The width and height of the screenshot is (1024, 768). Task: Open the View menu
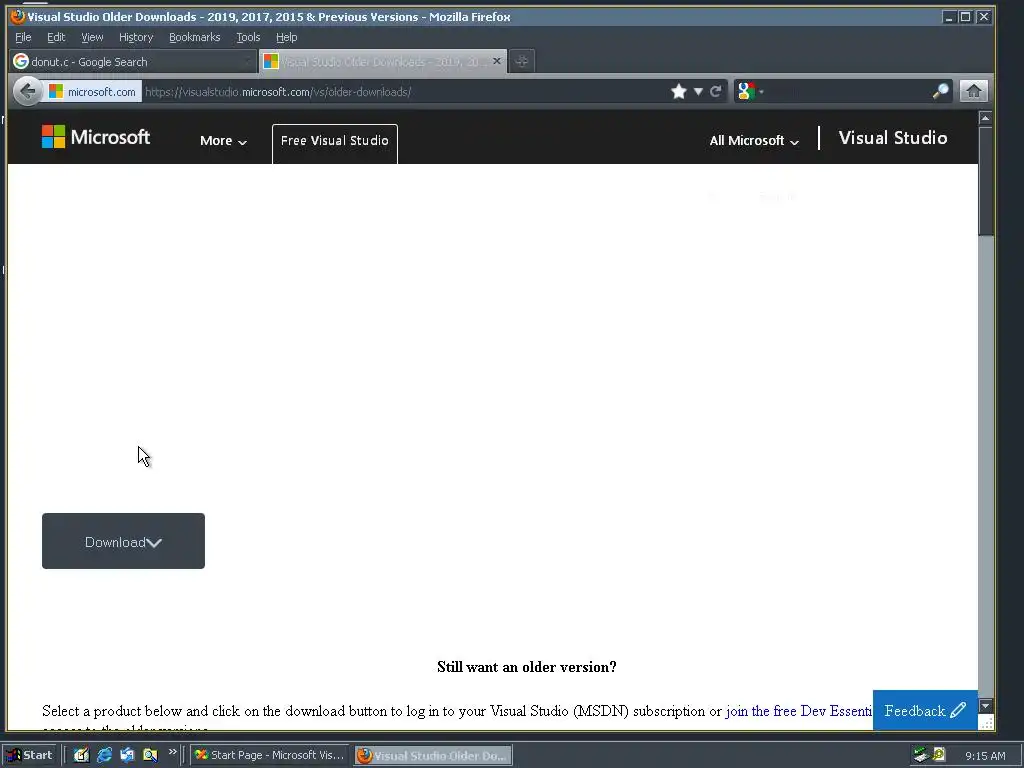click(x=92, y=37)
